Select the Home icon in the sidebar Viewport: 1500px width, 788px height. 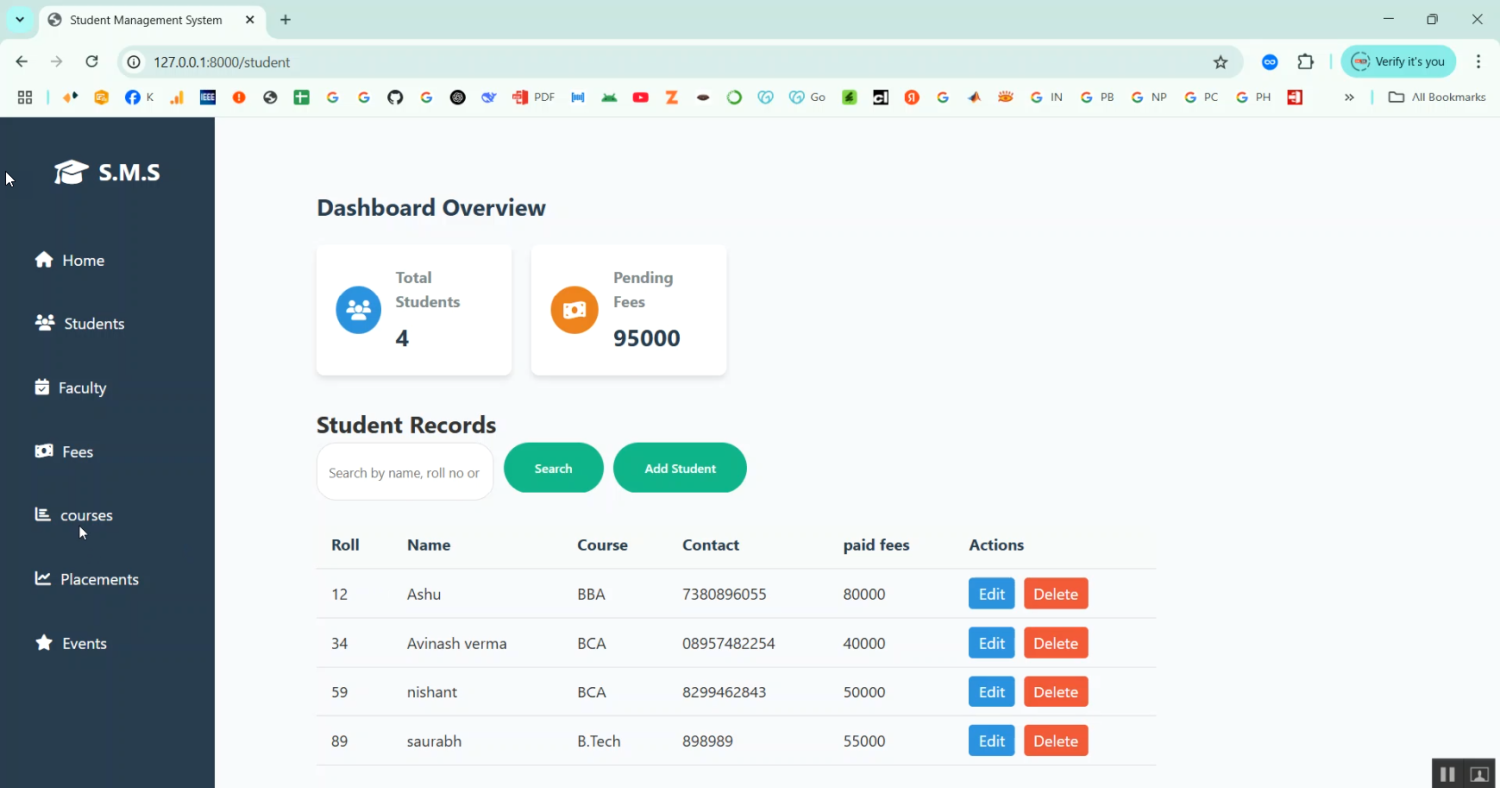point(44,259)
